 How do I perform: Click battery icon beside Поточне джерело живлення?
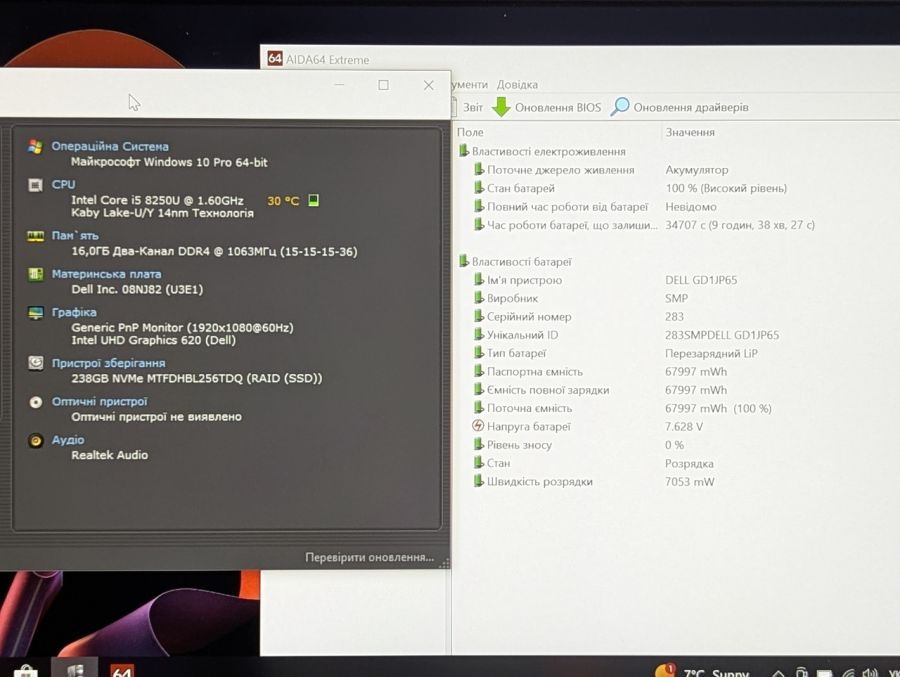pos(478,169)
